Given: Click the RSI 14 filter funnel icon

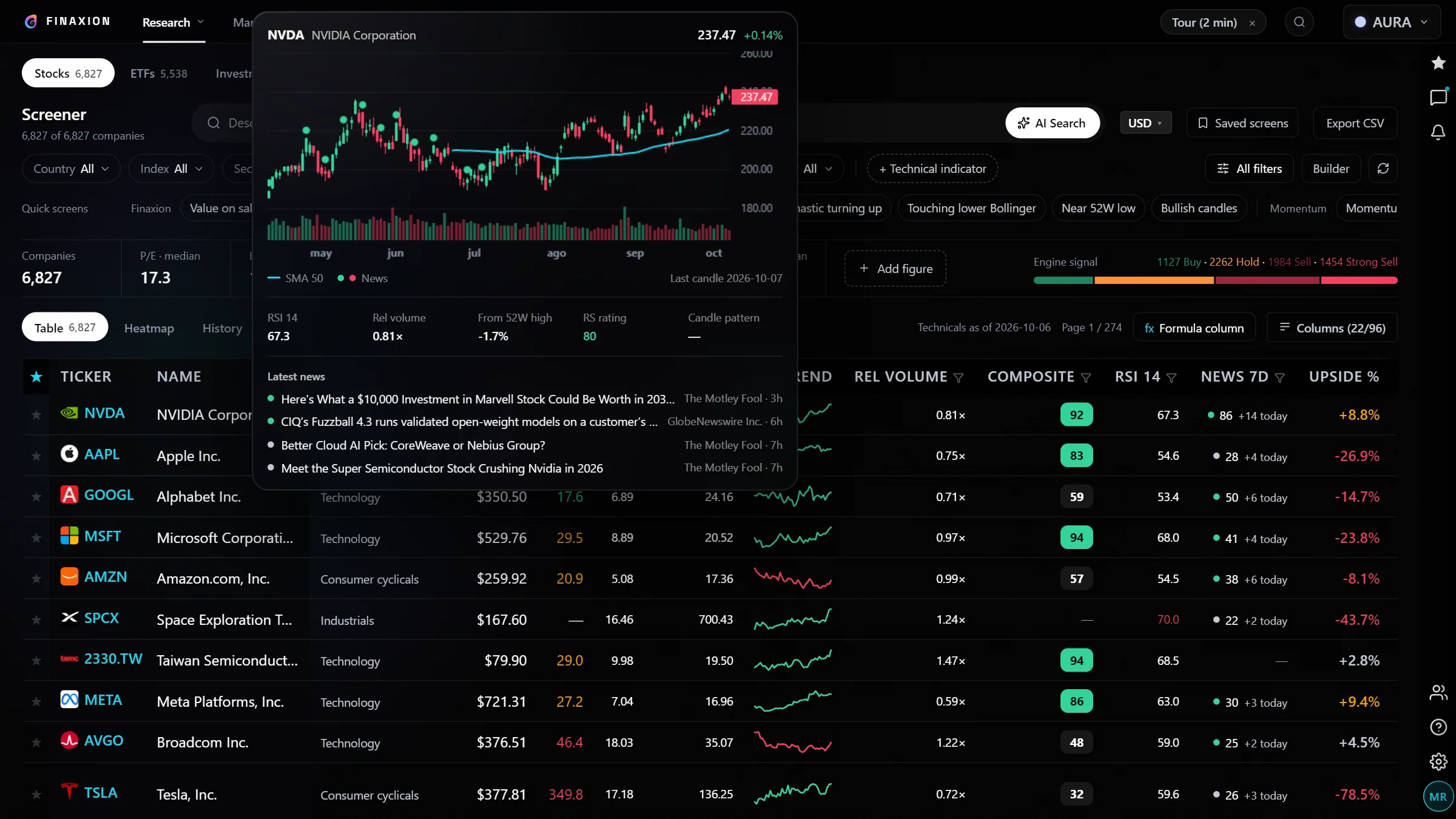Looking at the screenshot, I should [x=1171, y=378].
